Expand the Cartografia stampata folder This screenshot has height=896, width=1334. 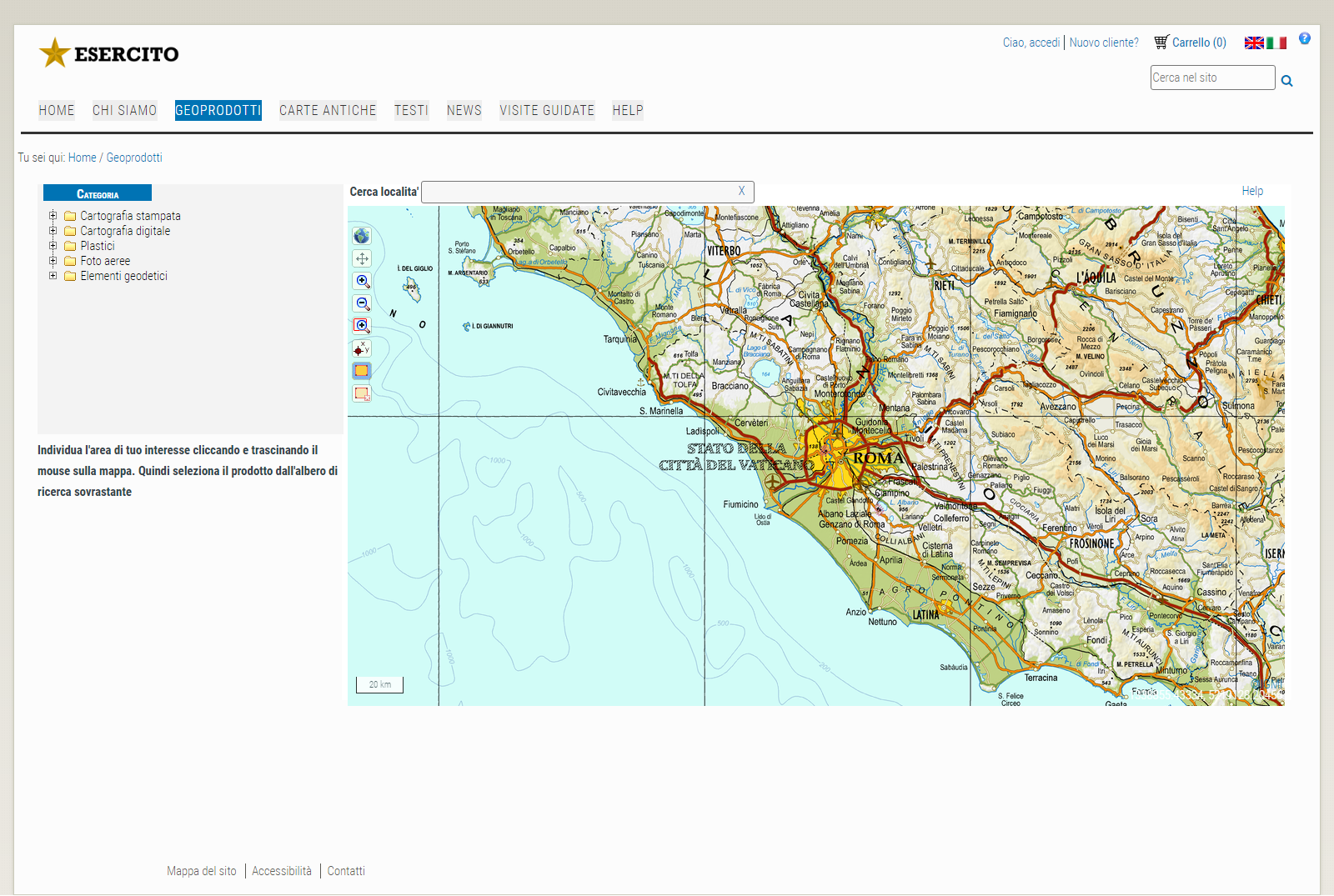point(53,216)
